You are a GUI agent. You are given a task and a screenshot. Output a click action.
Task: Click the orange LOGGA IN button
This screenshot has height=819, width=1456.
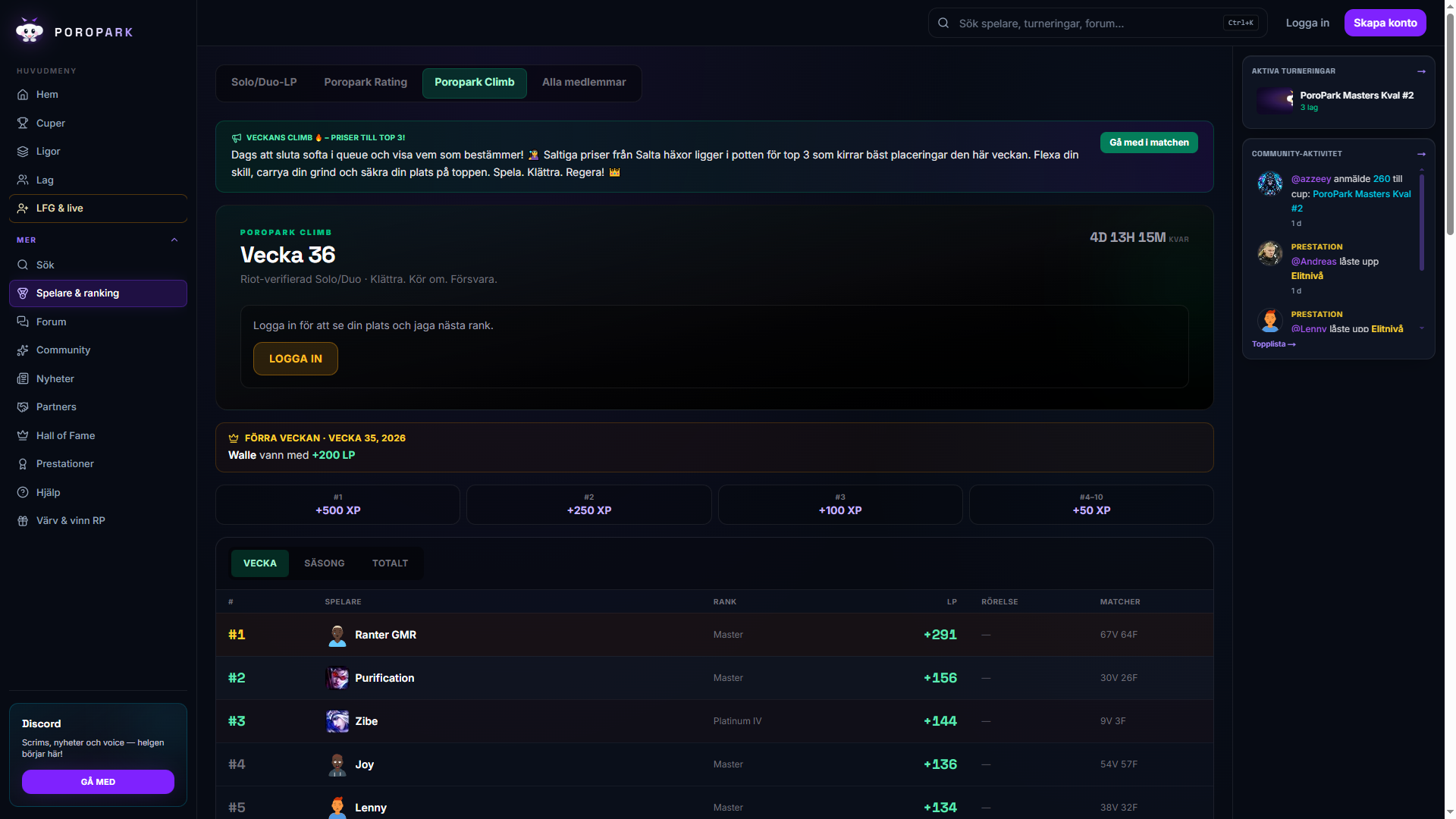coord(296,359)
